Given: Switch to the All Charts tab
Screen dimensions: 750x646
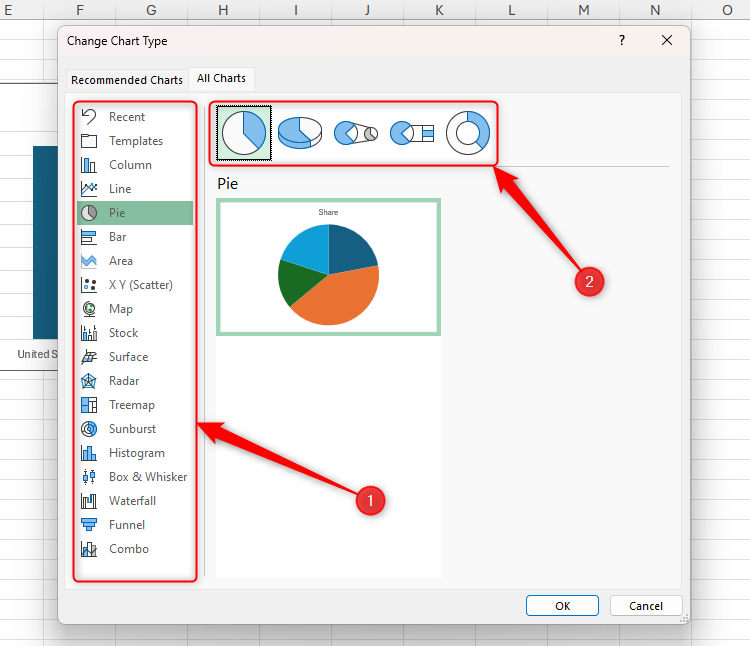Looking at the screenshot, I should (222, 78).
